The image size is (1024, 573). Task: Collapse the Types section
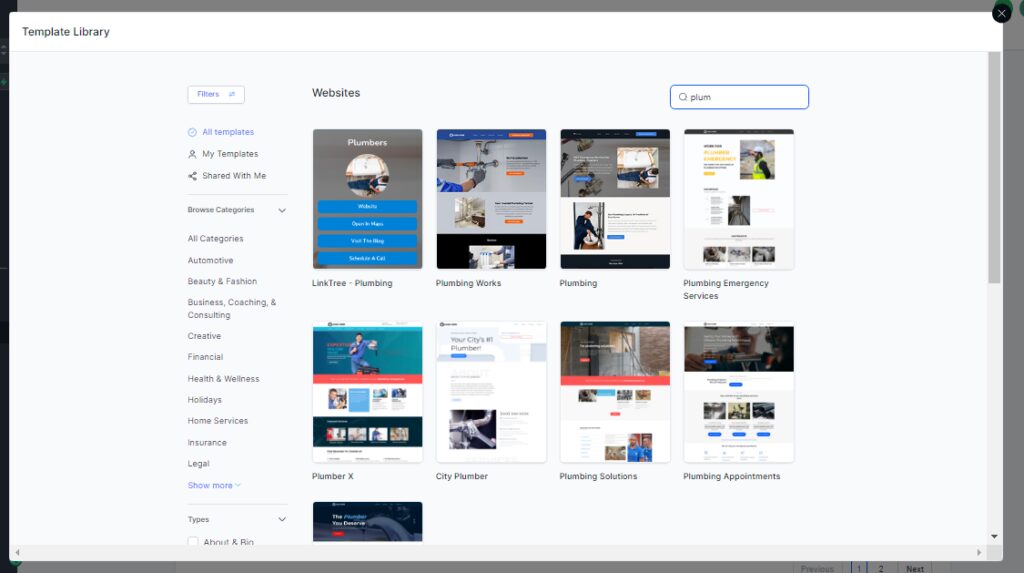pyautogui.click(x=282, y=520)
